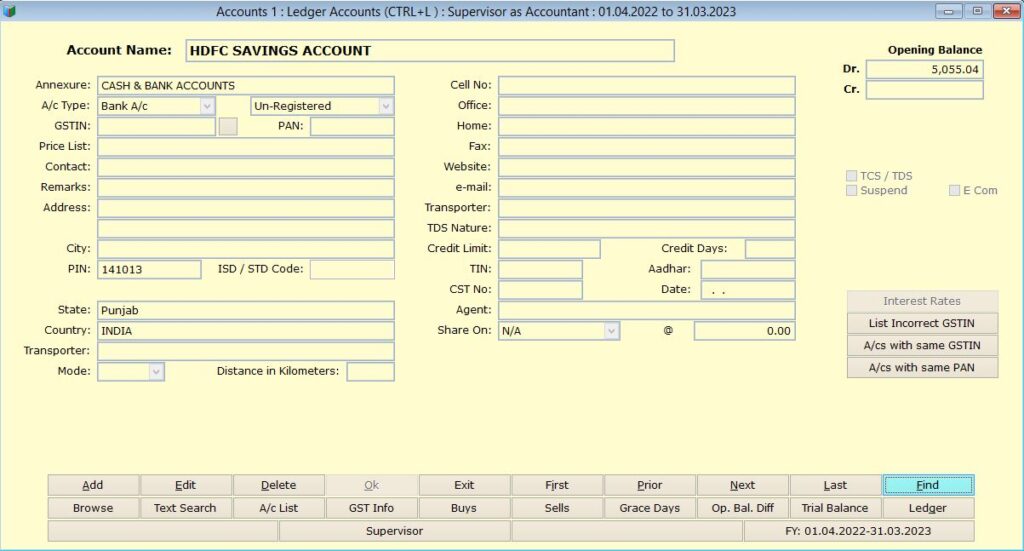Click the Office phone field
The height and width of the screenshot is (551, 1024).
pyautogui.click(x=647, y=106)
